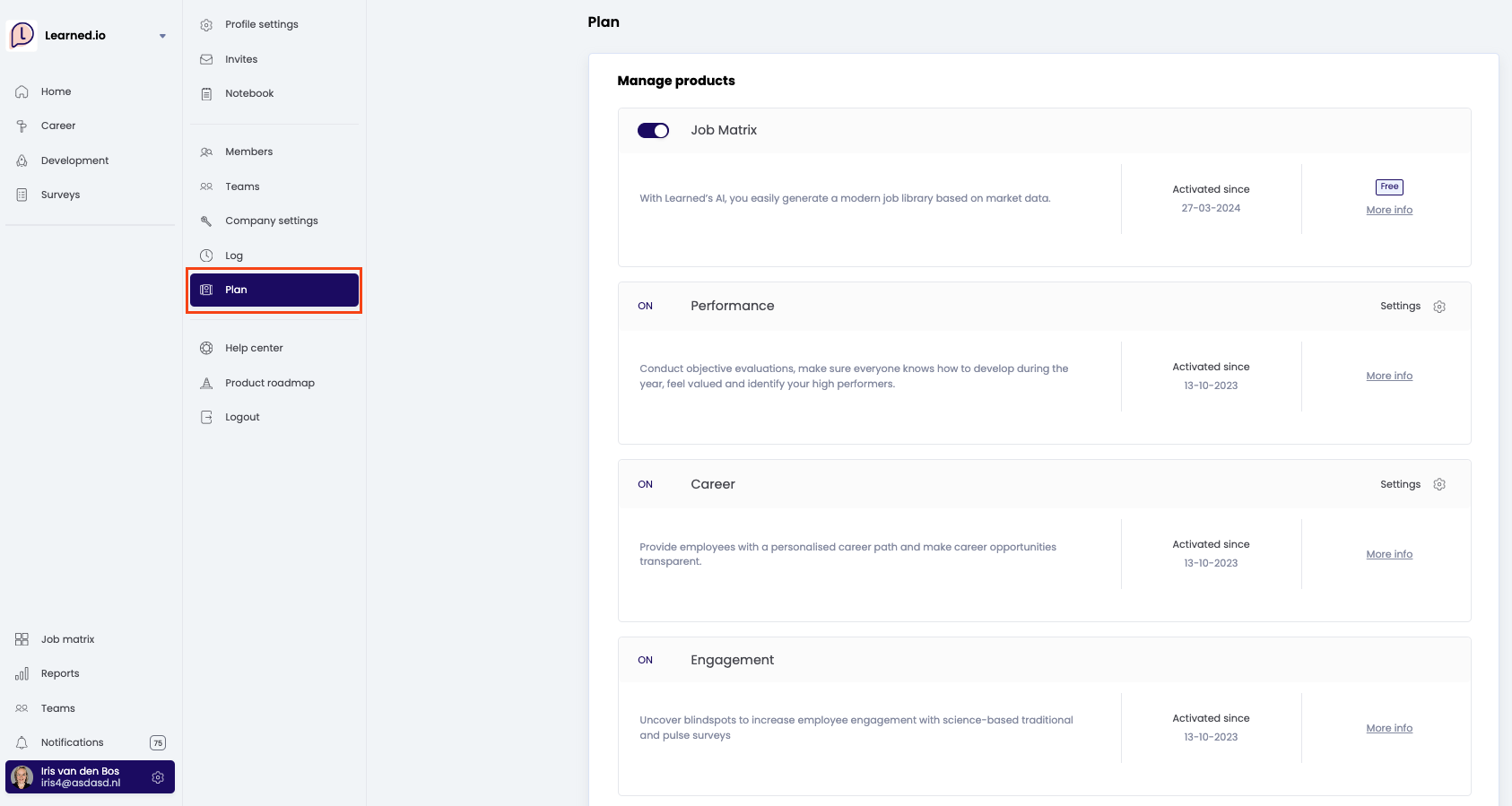This screenshot has height=806, width=1512.
Task: Go to Members in the settings menu
Action: [248, 152]
